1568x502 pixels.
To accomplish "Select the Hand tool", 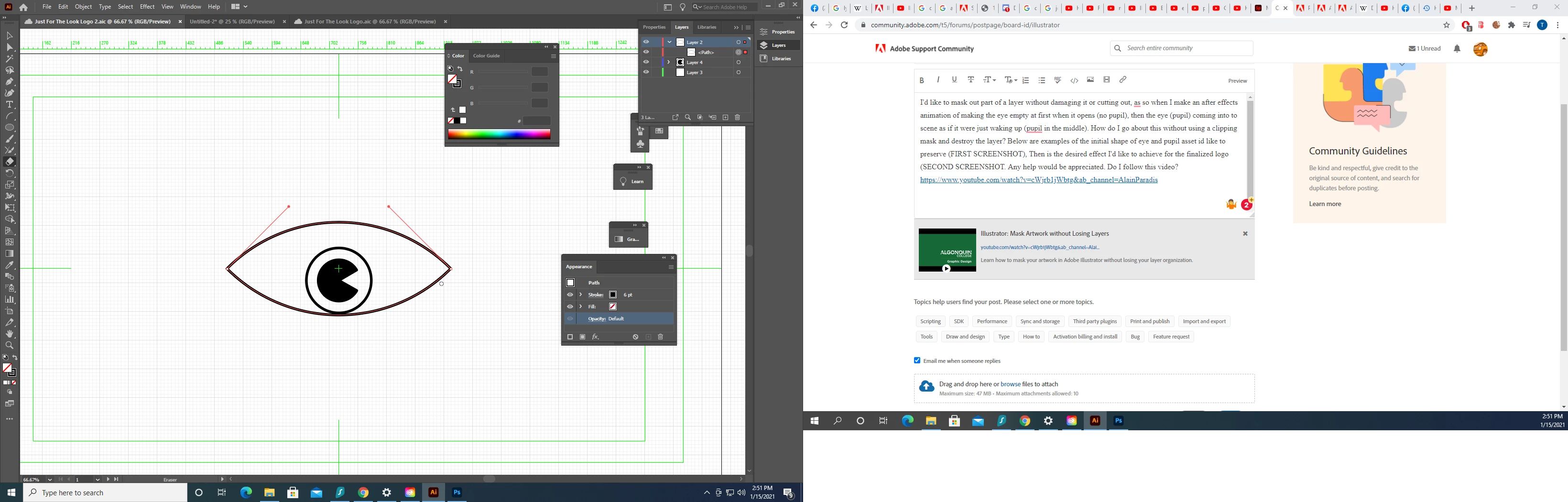I will click(9, 334).
